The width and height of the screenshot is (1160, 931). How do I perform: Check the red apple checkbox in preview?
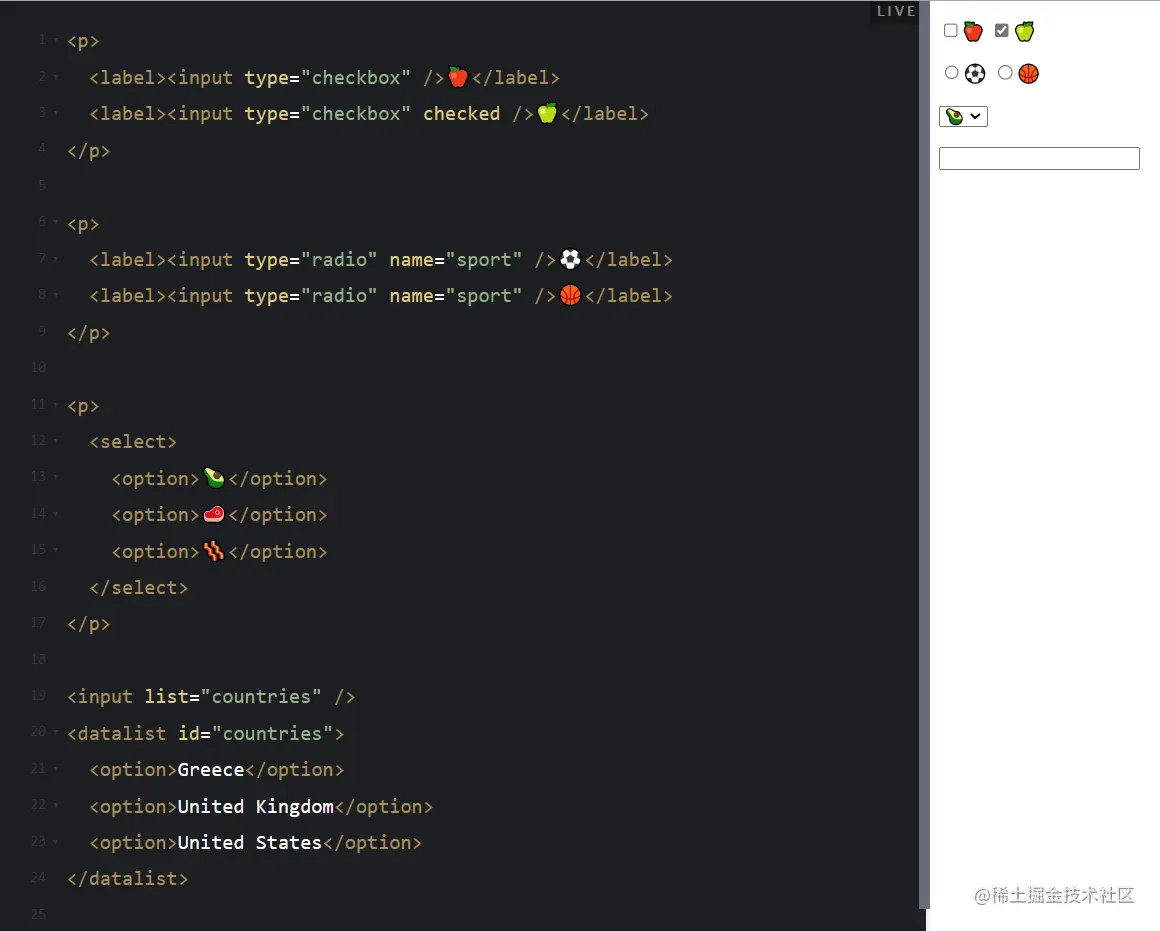tap(951, 30)
